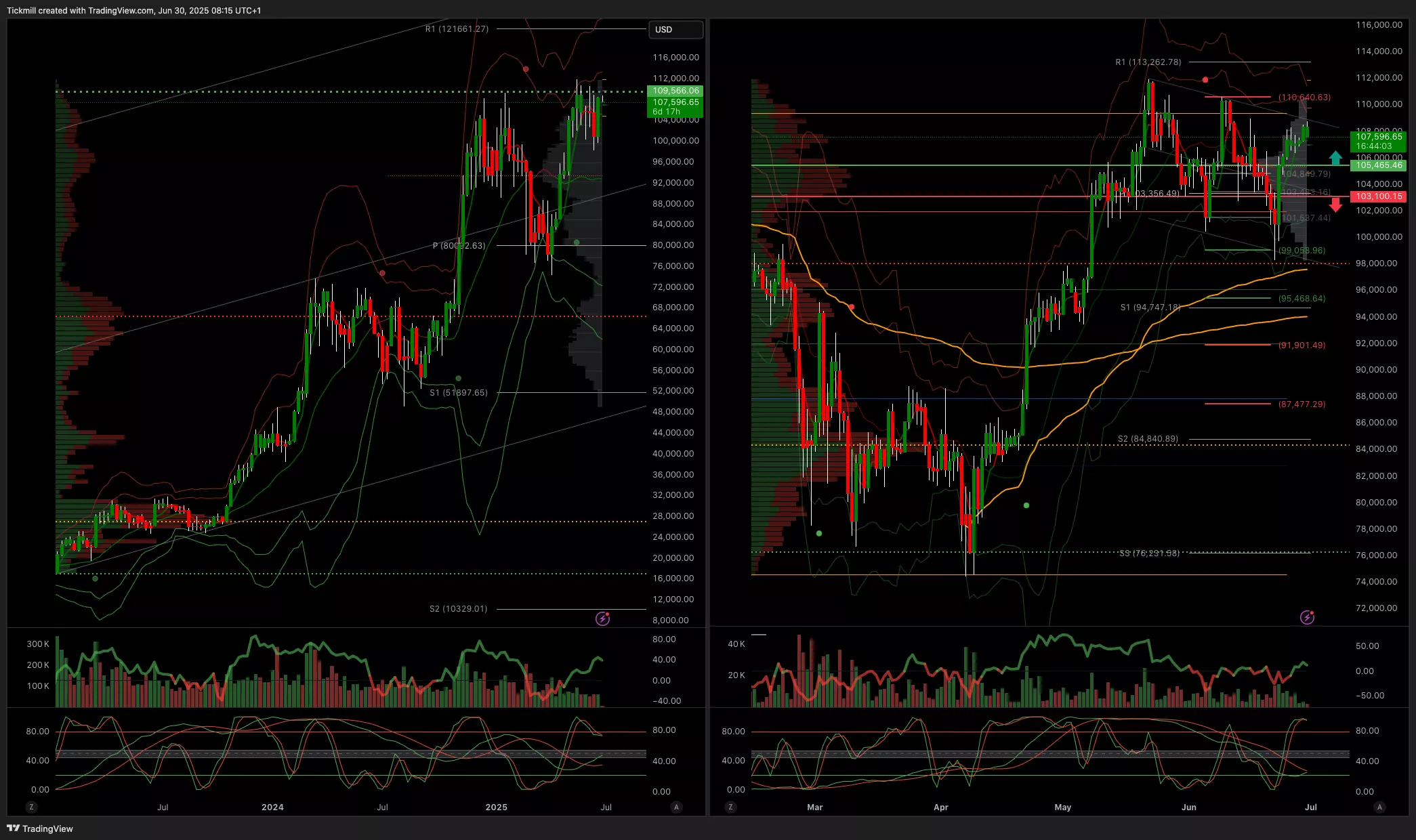Click the May label on right time axis
The width and height of the screenshot is (1416, 840).
pyautogui.click(x=1062, y=807)
